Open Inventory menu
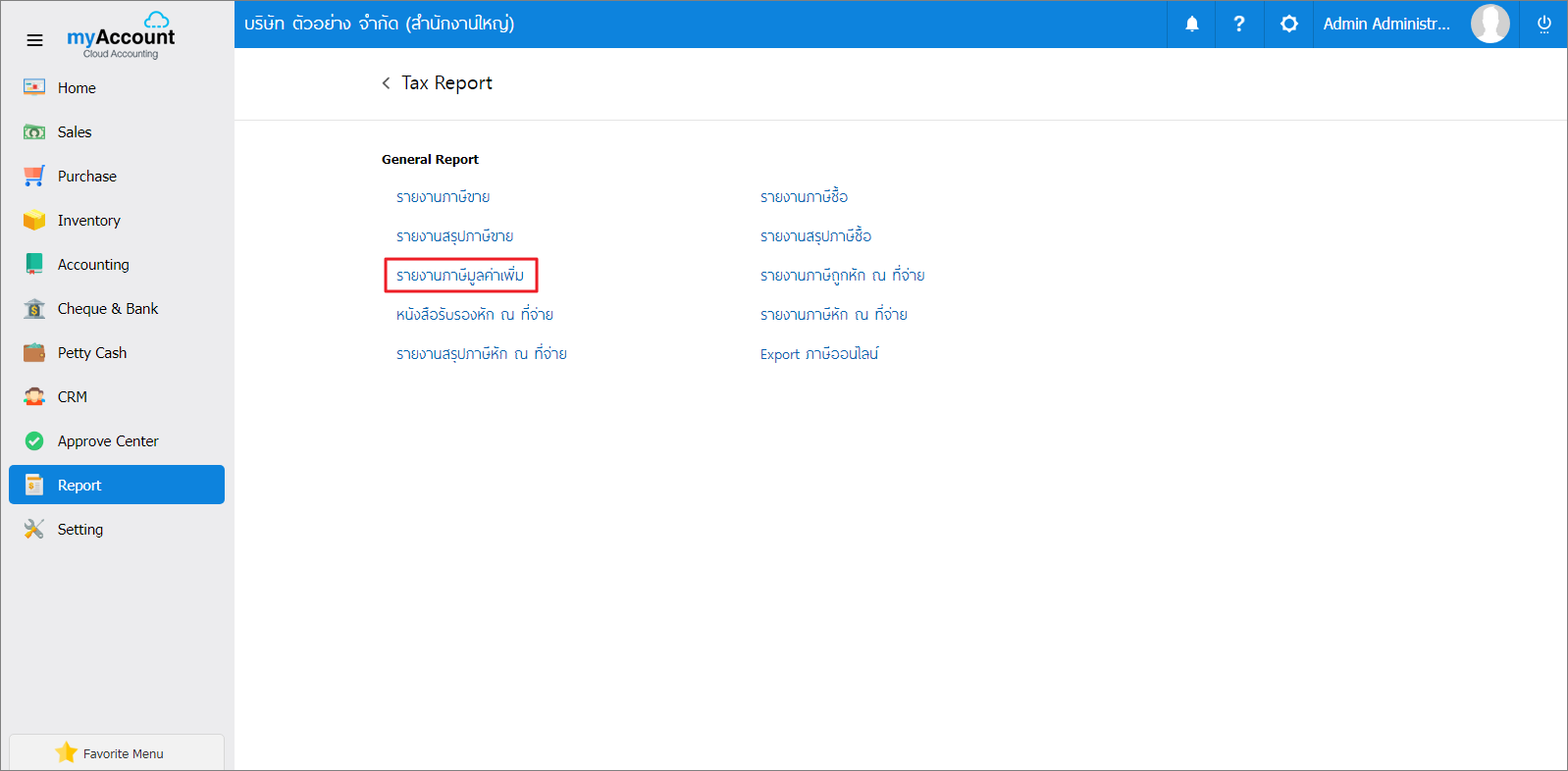 117,220
